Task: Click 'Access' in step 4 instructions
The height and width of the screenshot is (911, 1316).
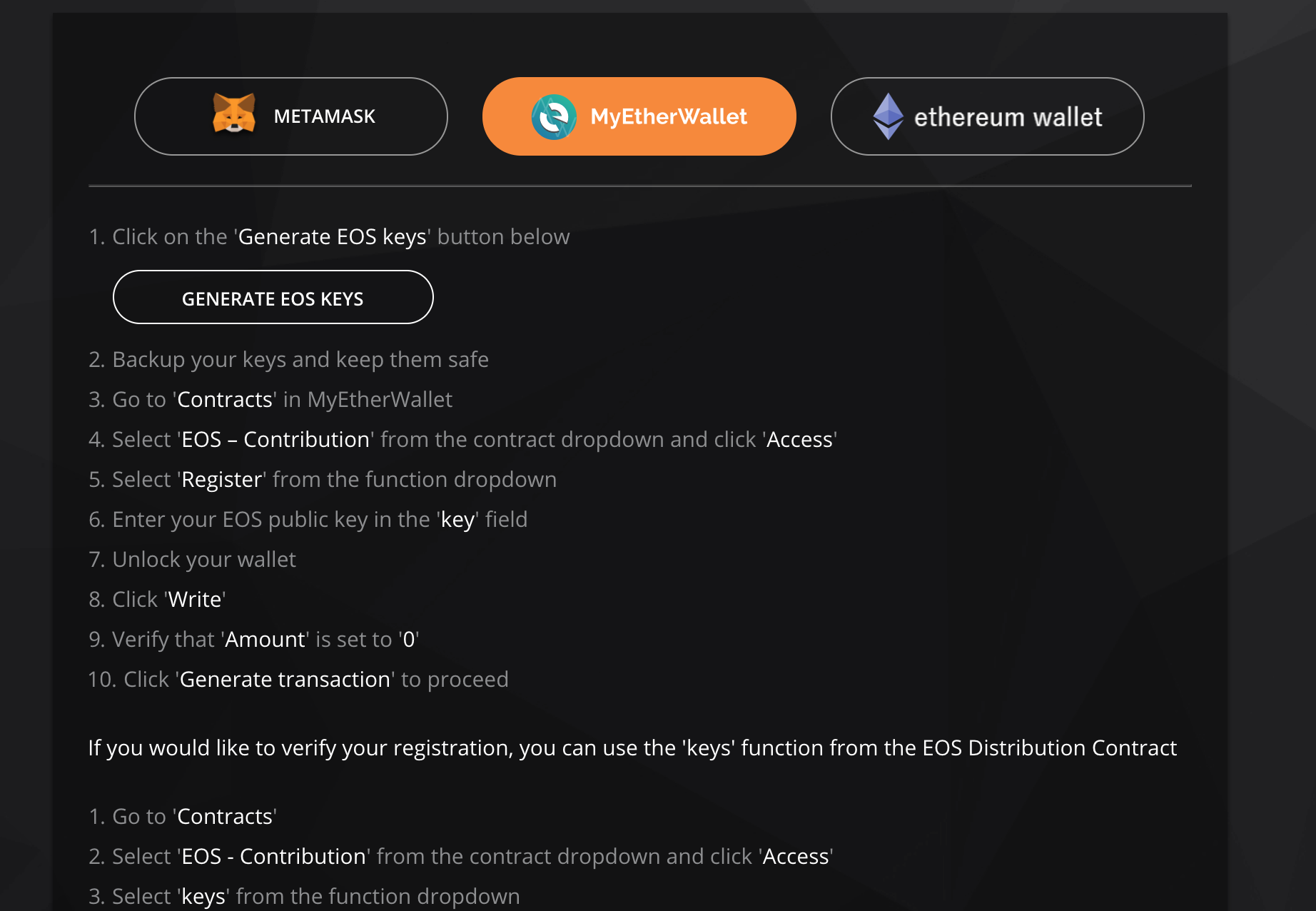Action: [800, 439]
